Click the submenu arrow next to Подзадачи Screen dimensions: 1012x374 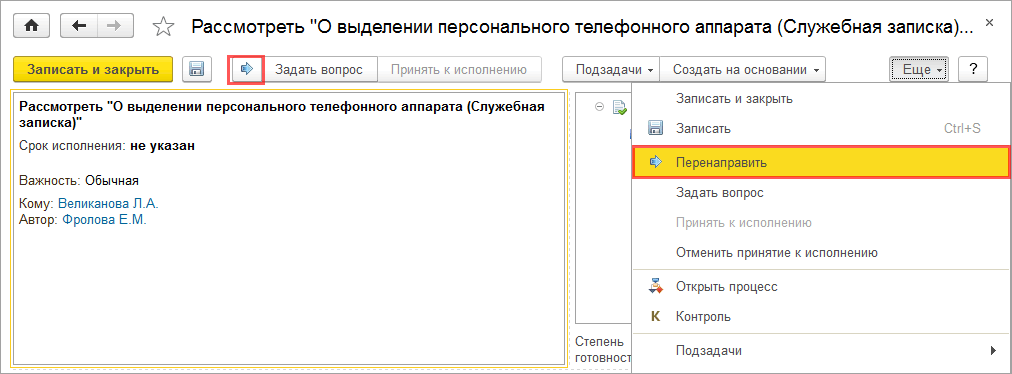coord(993,351)
